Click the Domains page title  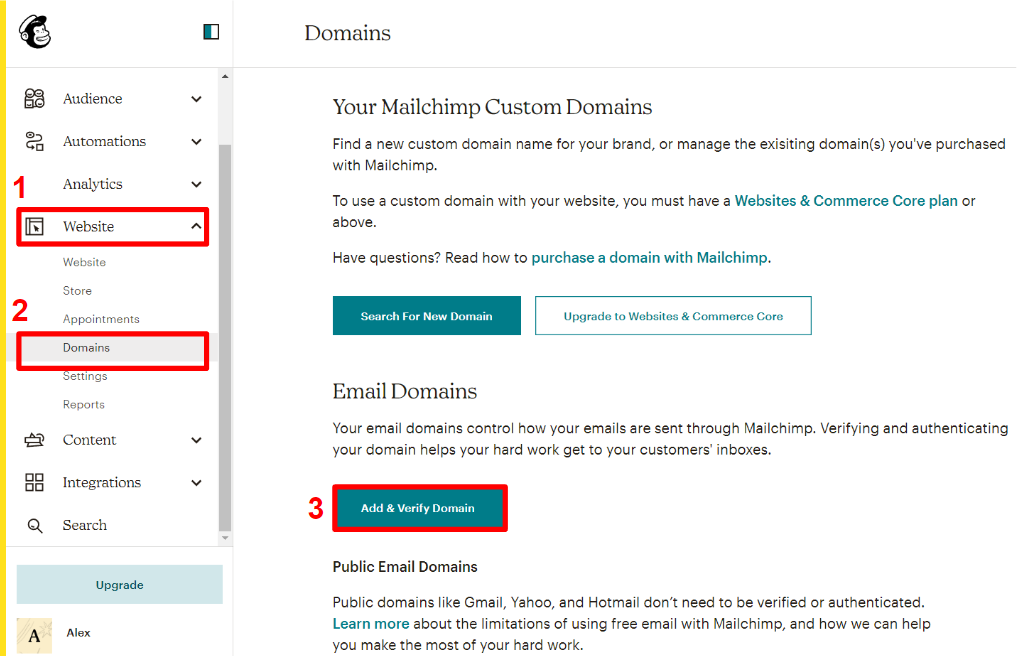[x=347, y=32]
